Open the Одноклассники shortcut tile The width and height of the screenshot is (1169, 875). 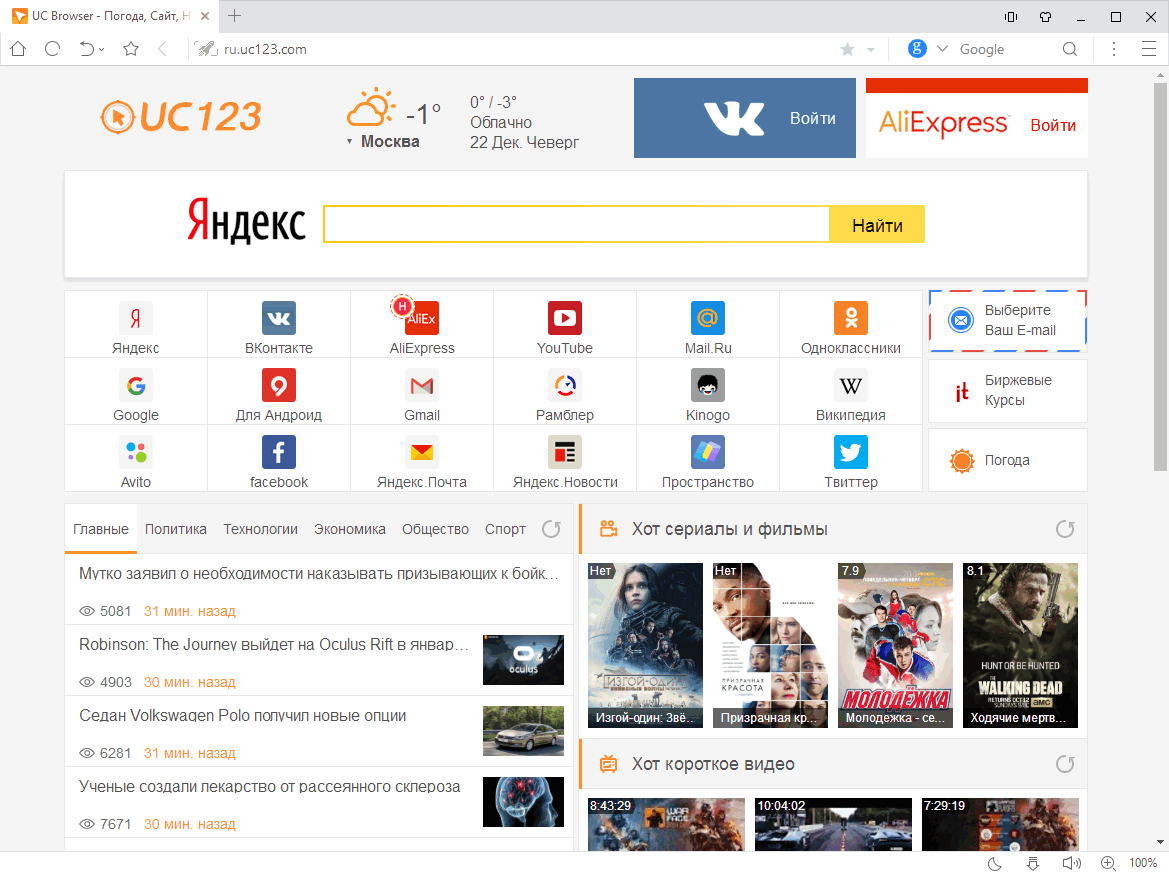point(851,325)
